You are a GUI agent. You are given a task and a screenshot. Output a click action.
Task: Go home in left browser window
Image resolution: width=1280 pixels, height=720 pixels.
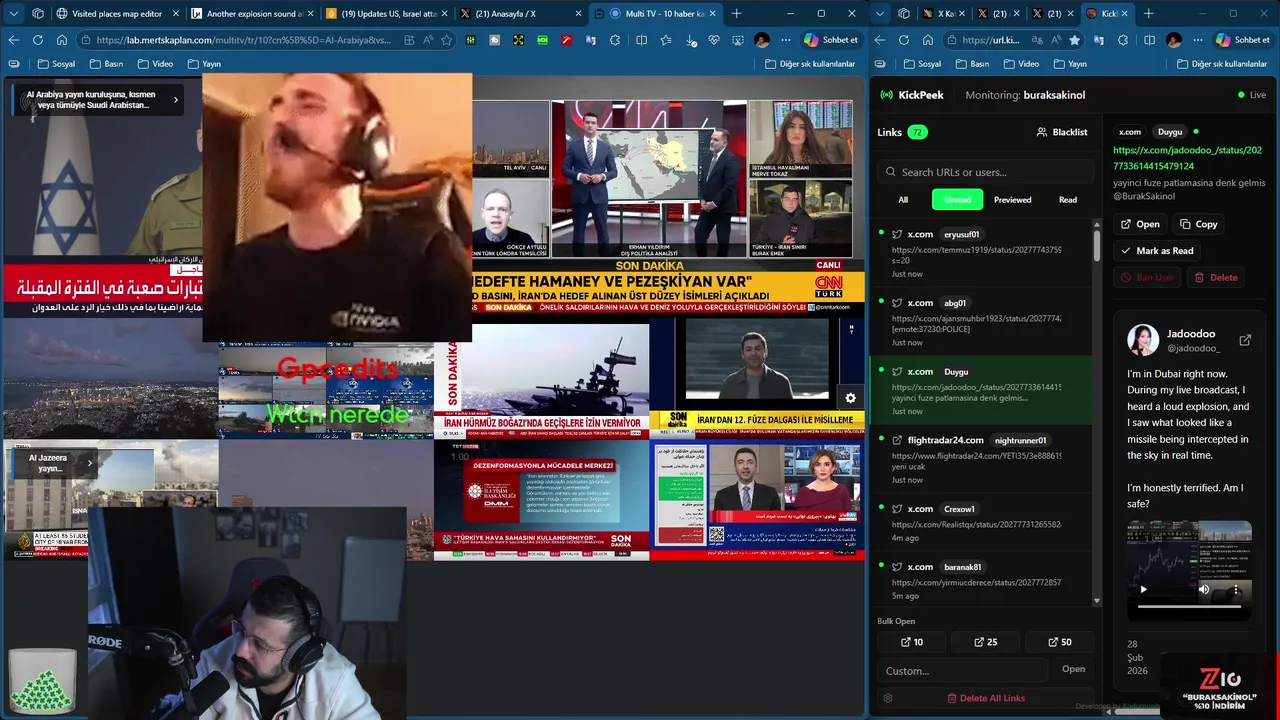[x=61, y=40]
